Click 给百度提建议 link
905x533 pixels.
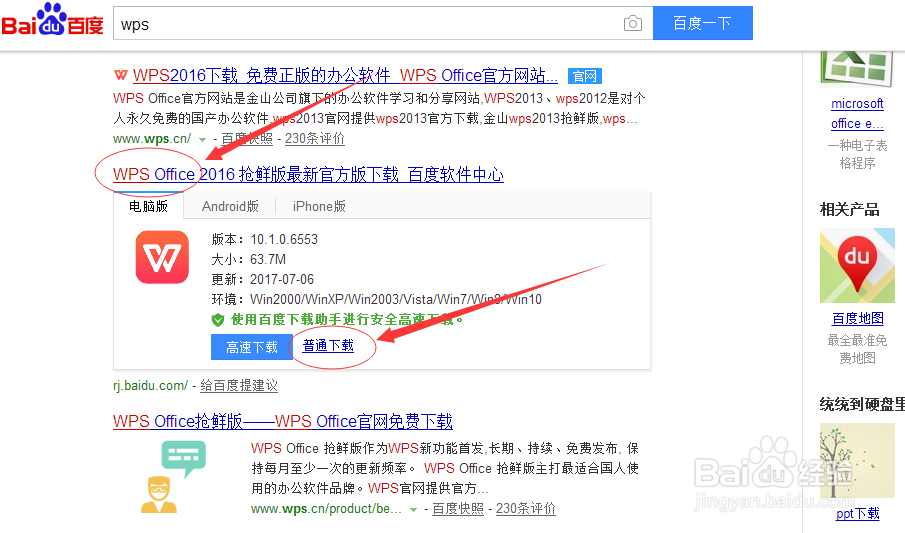click(x=239, y=386)
